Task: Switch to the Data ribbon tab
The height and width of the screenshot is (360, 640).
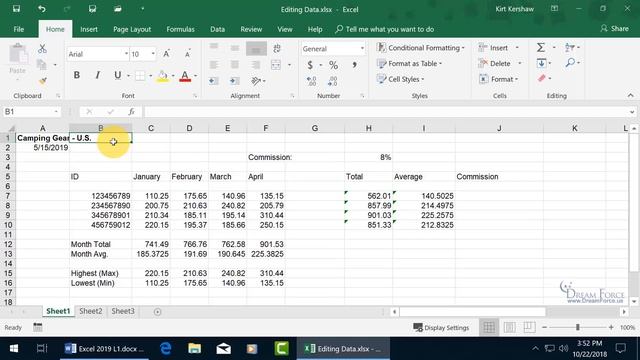Action: pyautogui.click(x=217, y=29)
